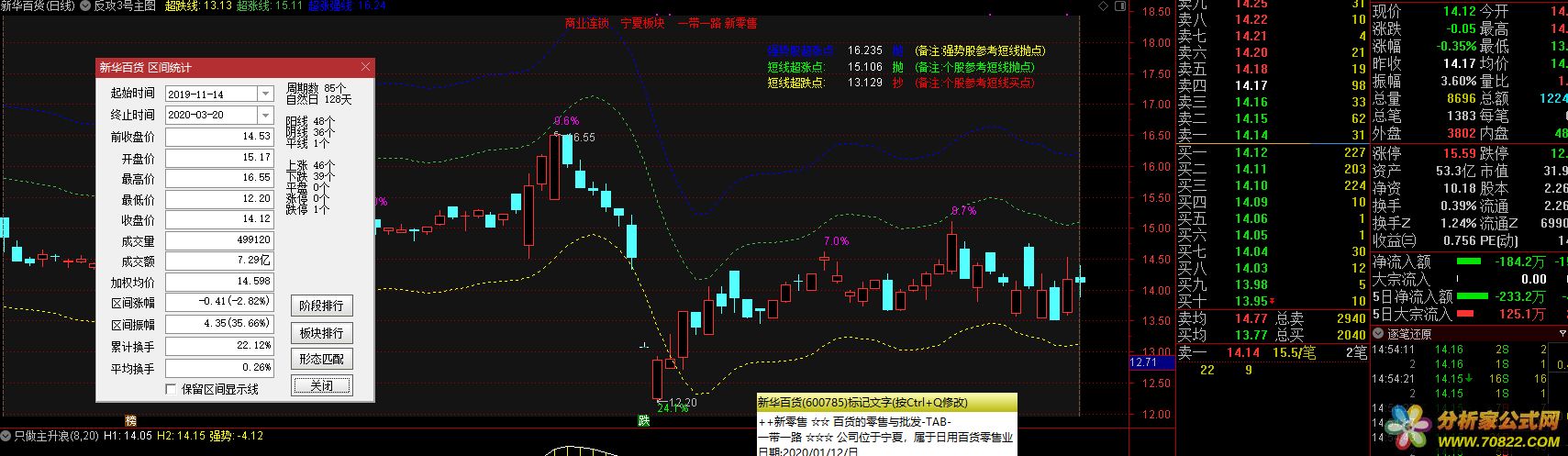Screen dimensions: 1568x456
Task: Close the 区间统计 dialog with its X
Action: [x=365, y=67]
